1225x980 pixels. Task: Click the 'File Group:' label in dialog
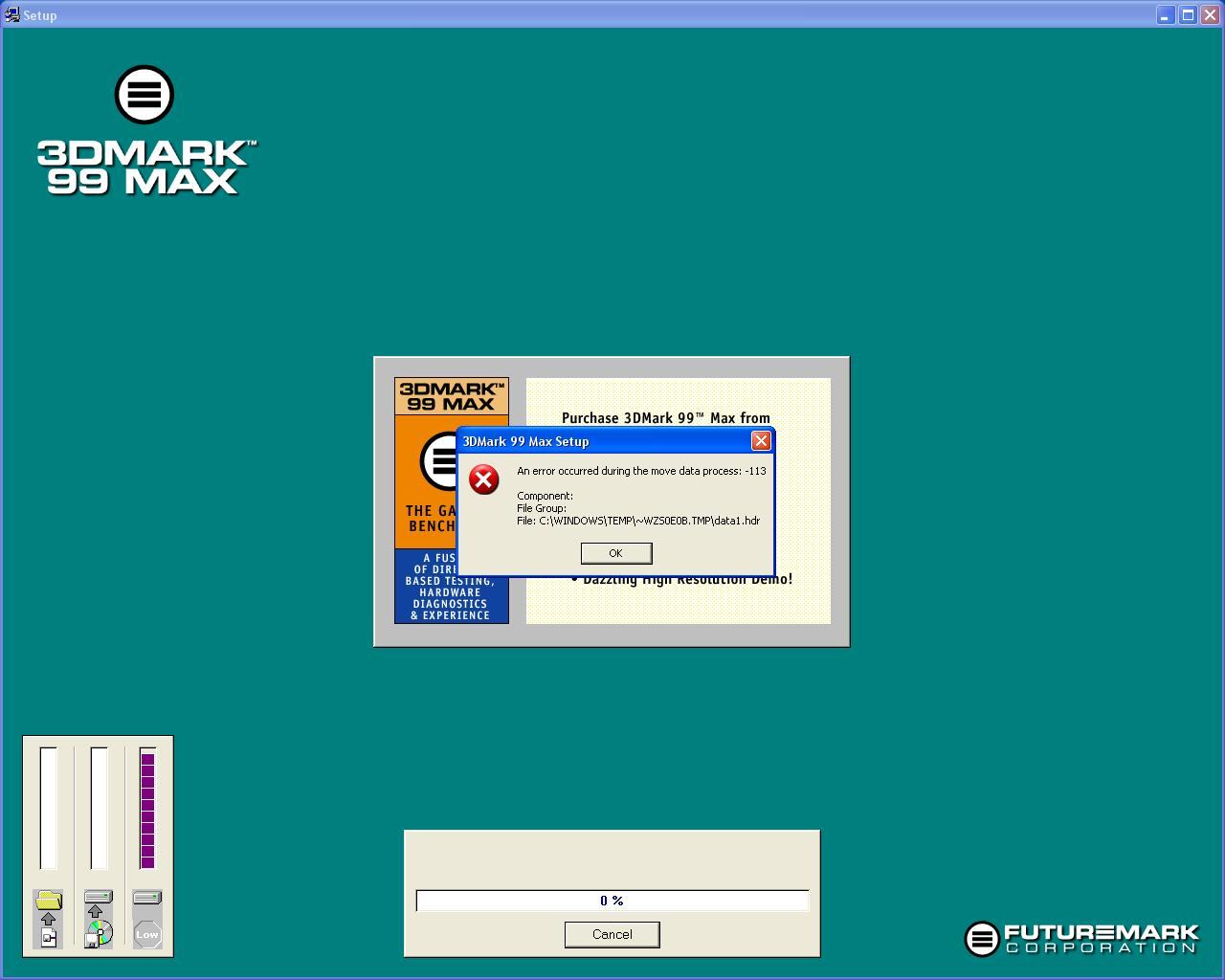pyautogui.click(x=542, y=508)
